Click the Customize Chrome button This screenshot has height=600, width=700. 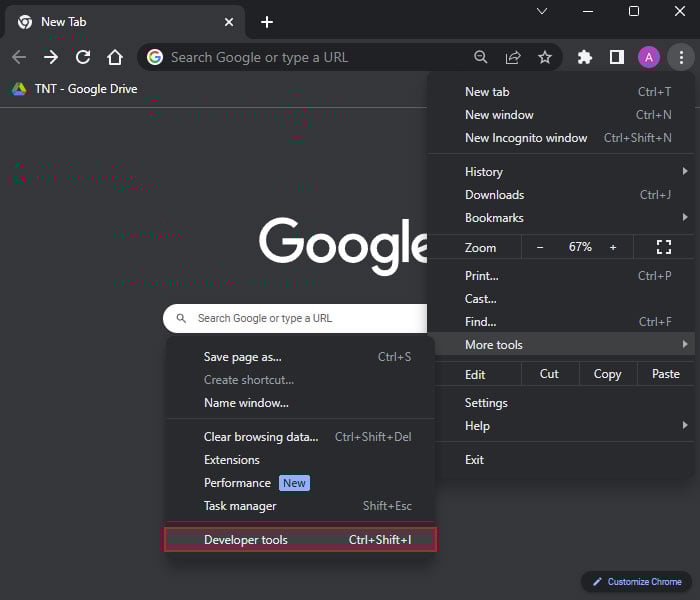[x=637, y=582]
